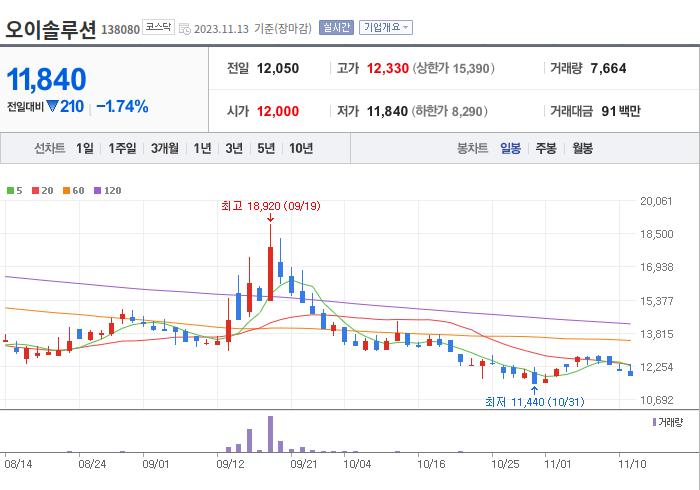Click the 최저 11,440 (10/31) annotation
Viewport: 700px width, 490px height.
pyautogui.click(x=534, y=402)
